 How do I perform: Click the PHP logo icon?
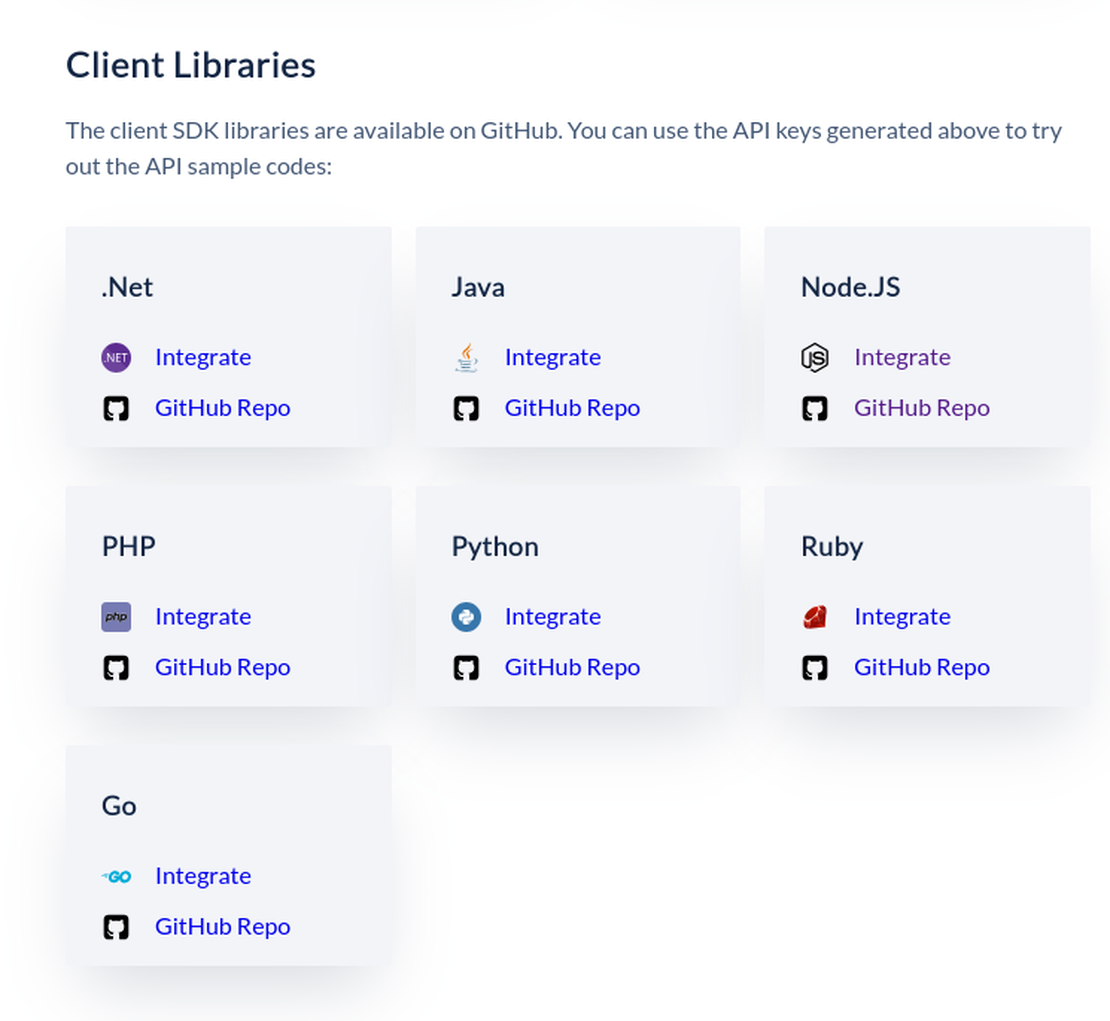[x=116, y=617]
